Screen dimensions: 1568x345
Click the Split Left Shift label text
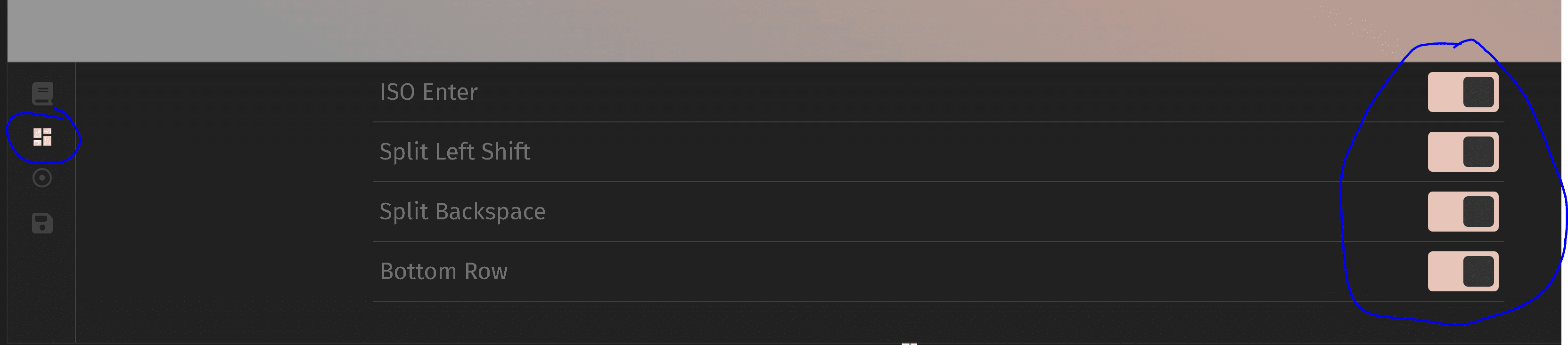pyautogui.click(x=455, y=152)
